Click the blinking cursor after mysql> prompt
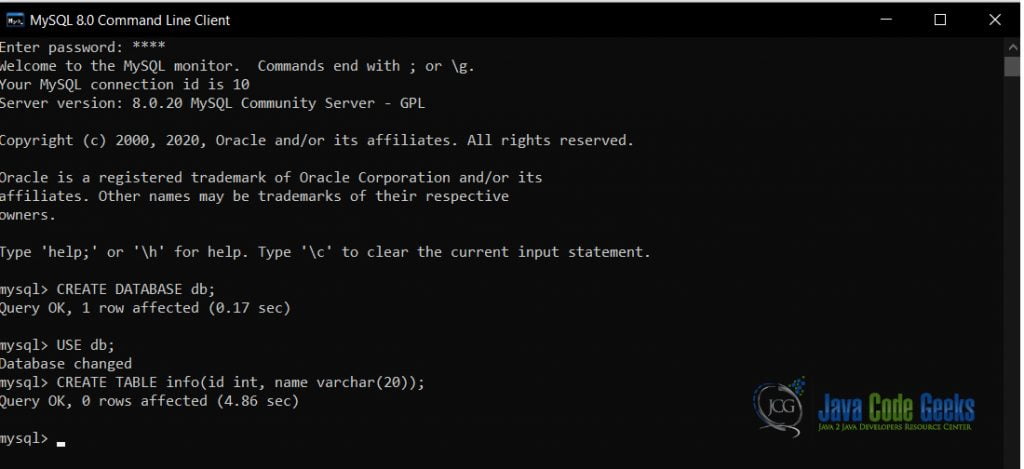 coord(61,444)
